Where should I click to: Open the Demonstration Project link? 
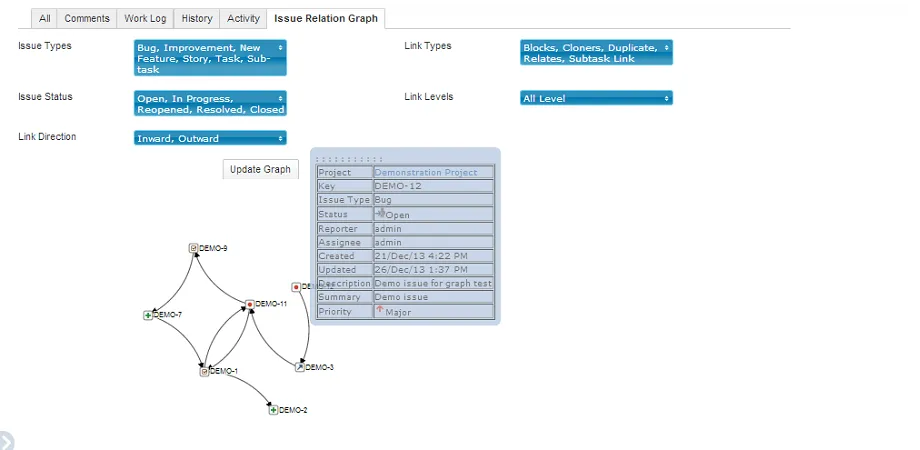(x=426, y=172)
